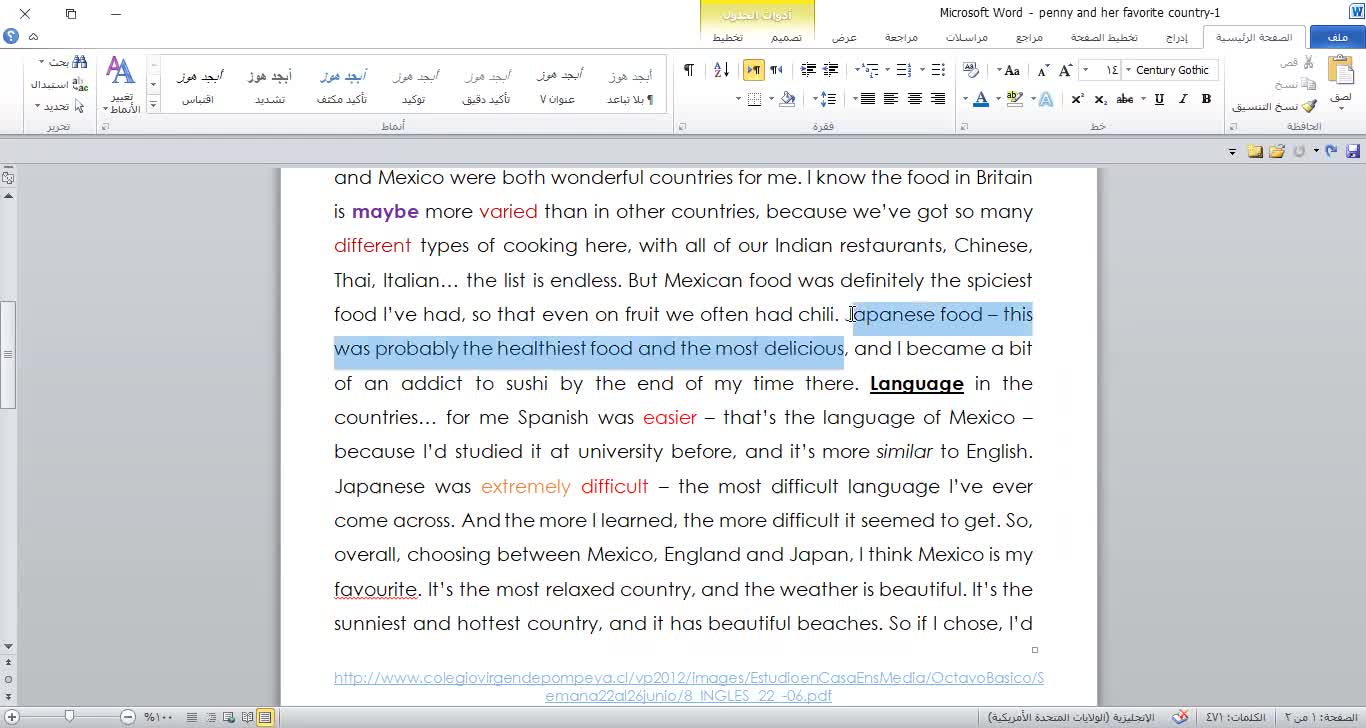1366x728 pixels.
Task: Justify text alignment icon
Action: coord(867,99)
